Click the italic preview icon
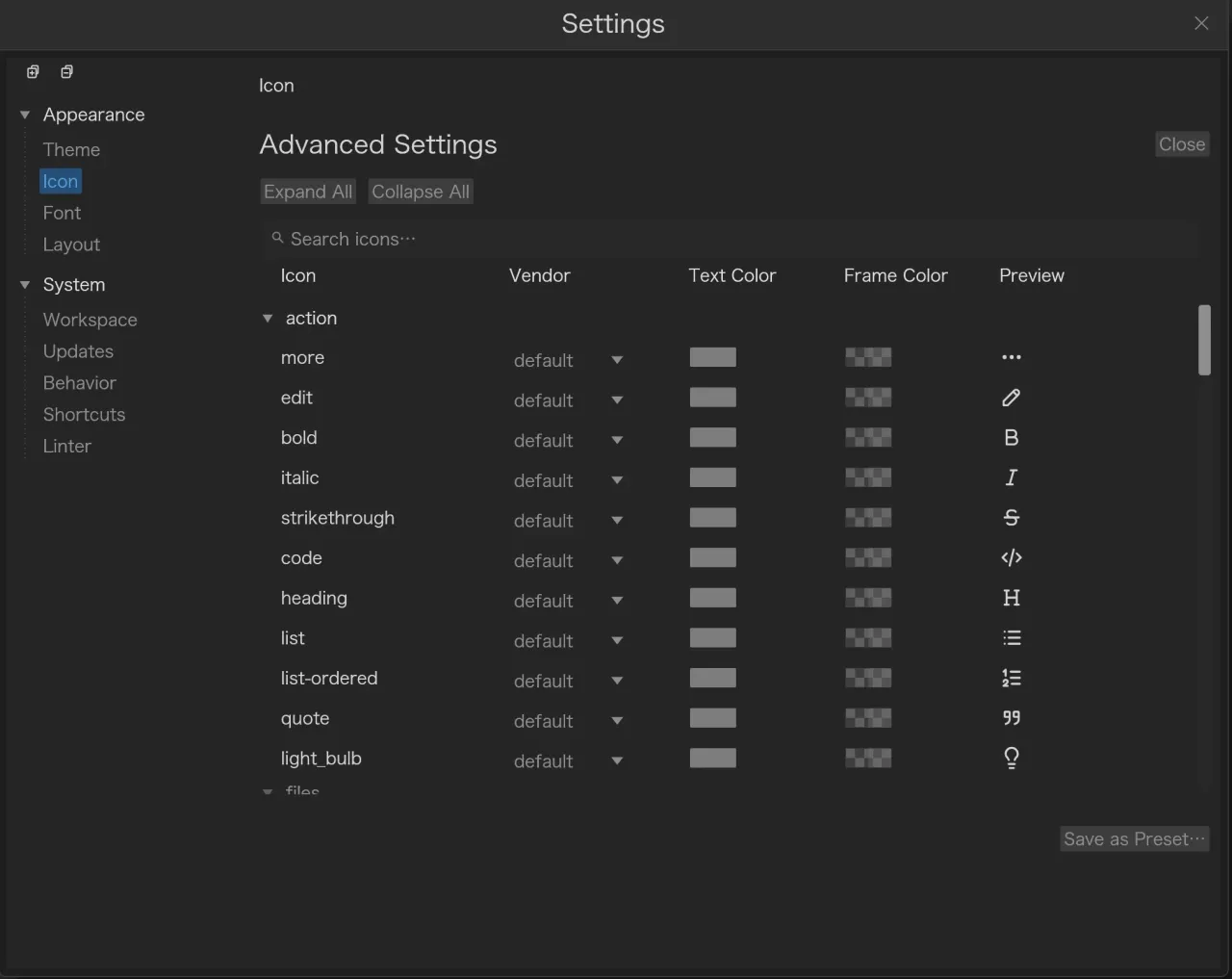The image size is (1232, 979). pos(1011,477)
